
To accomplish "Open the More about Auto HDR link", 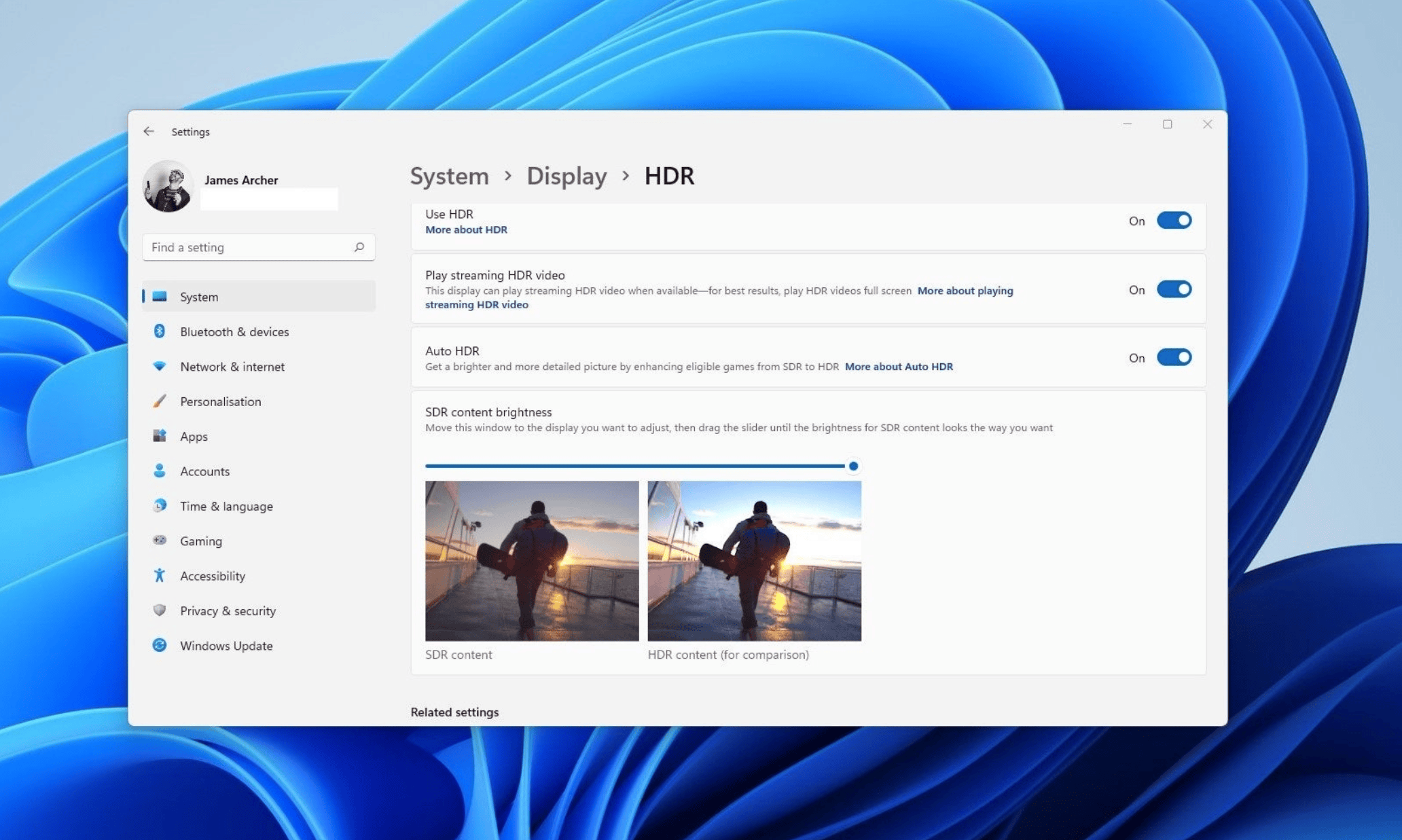I will coord(898,367).
